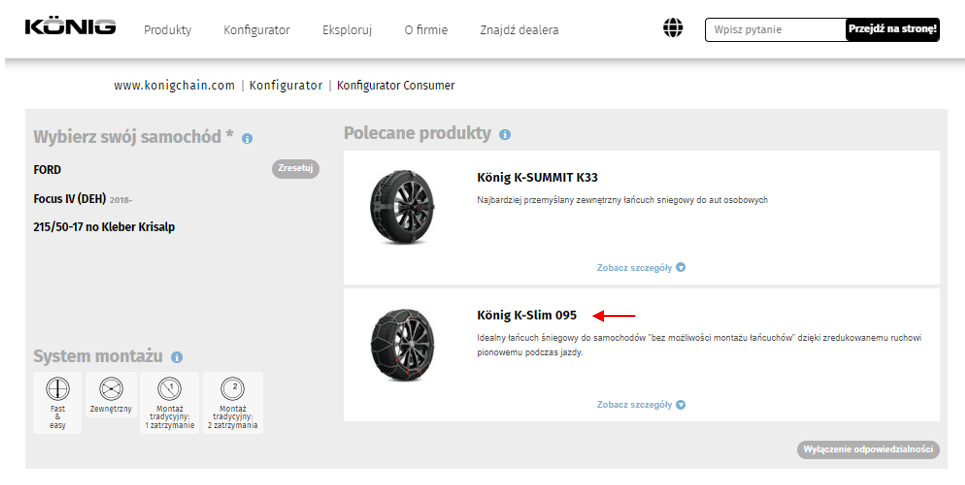965x485 pixels.
Task: Click the Przejdź na stronę! button
Action: pos(892,30)
